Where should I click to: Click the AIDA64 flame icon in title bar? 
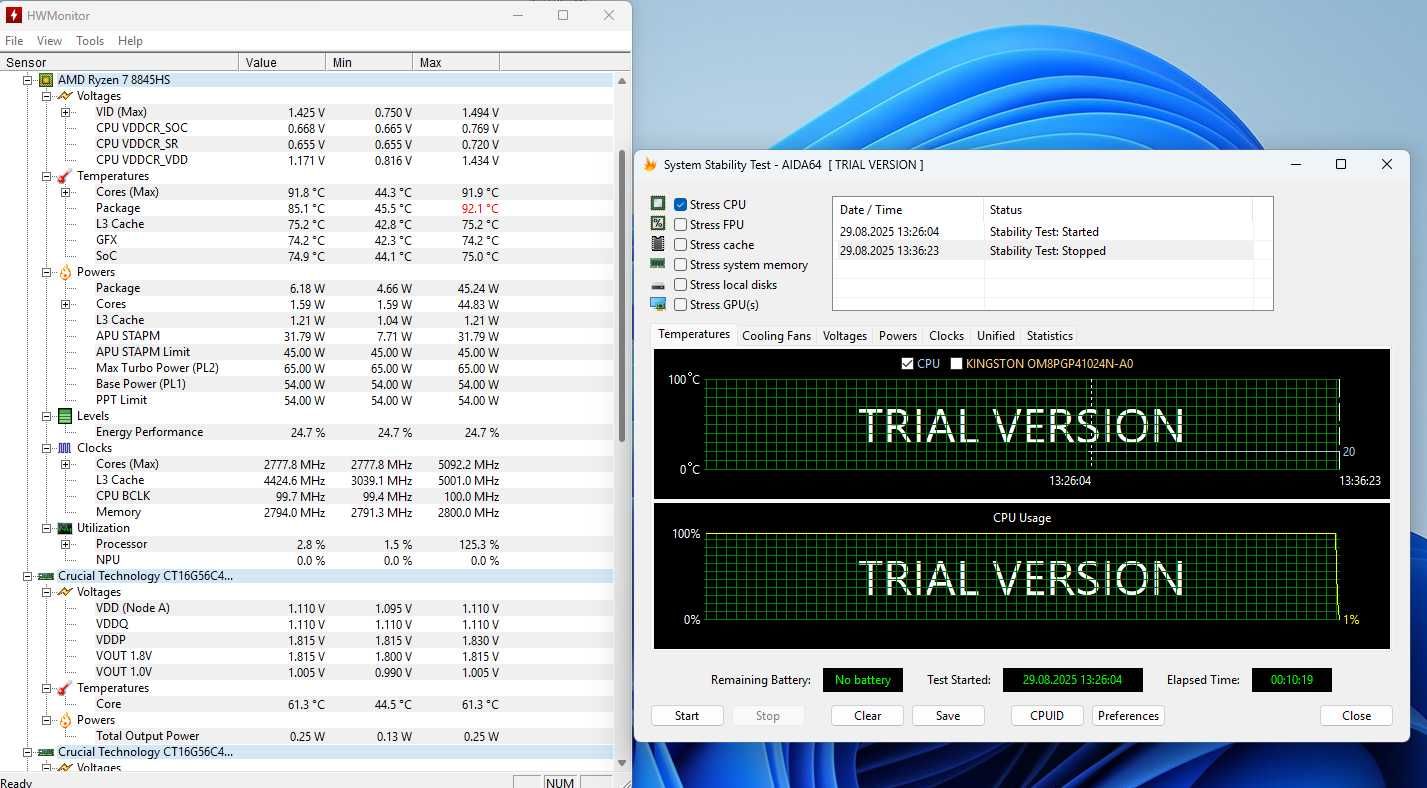coord(650,164)
